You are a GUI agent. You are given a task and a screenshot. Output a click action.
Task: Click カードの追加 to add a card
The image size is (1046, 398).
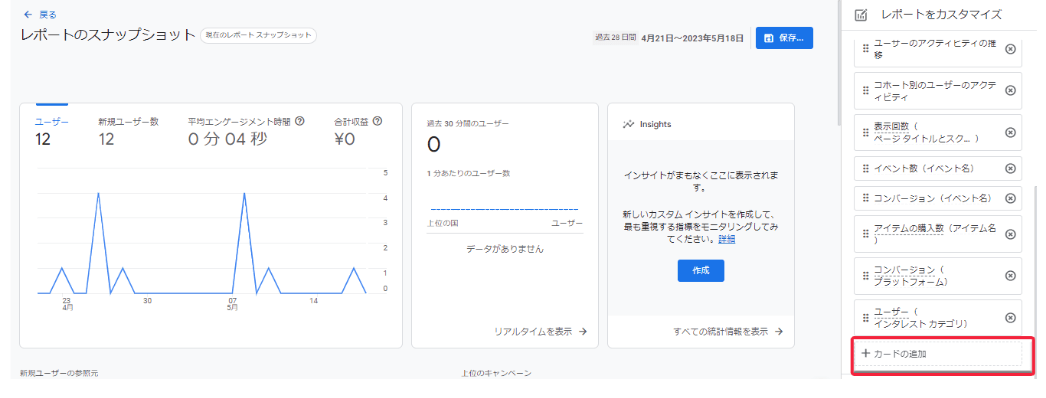coord(939,354)
